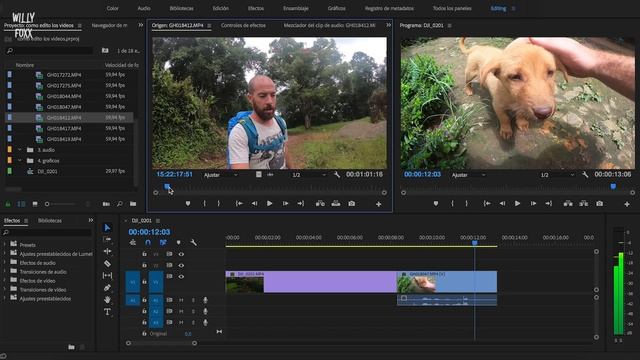Open Source monitor button editor plus
Image resolution: width=640 pixels, height=360 pixels.
(x=378, y=204)
